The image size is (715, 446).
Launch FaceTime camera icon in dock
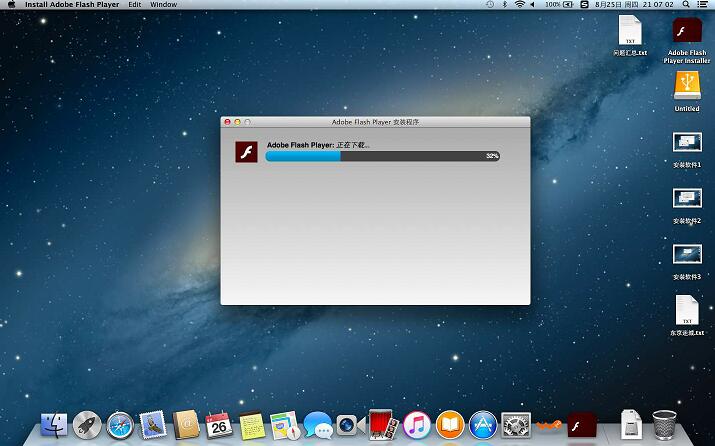350,425
